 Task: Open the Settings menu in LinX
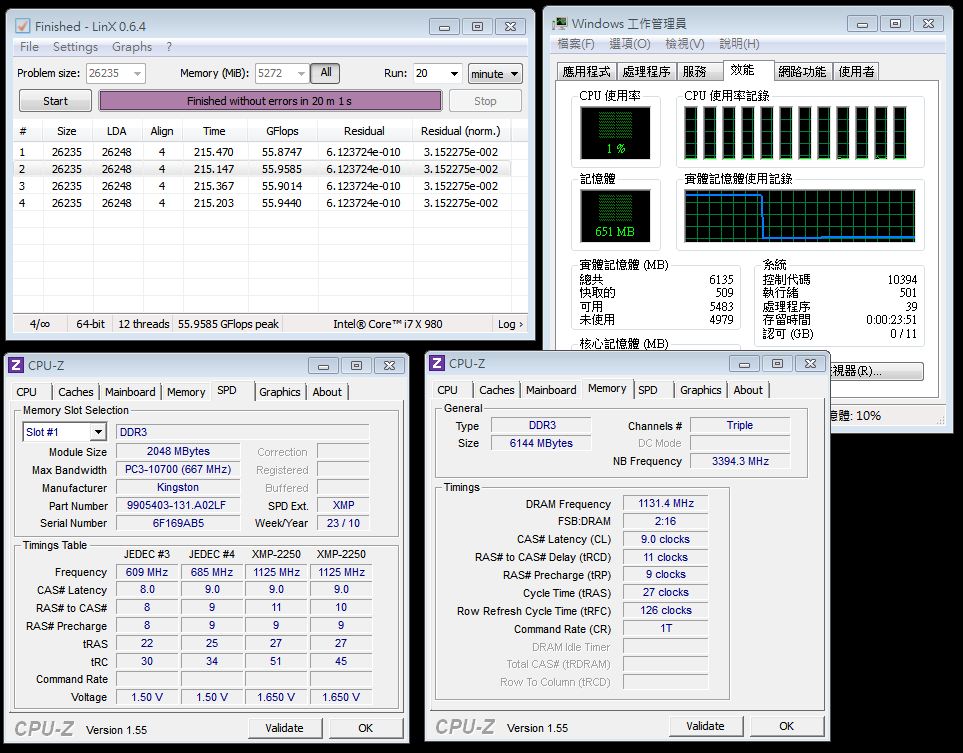pos(75,47)
